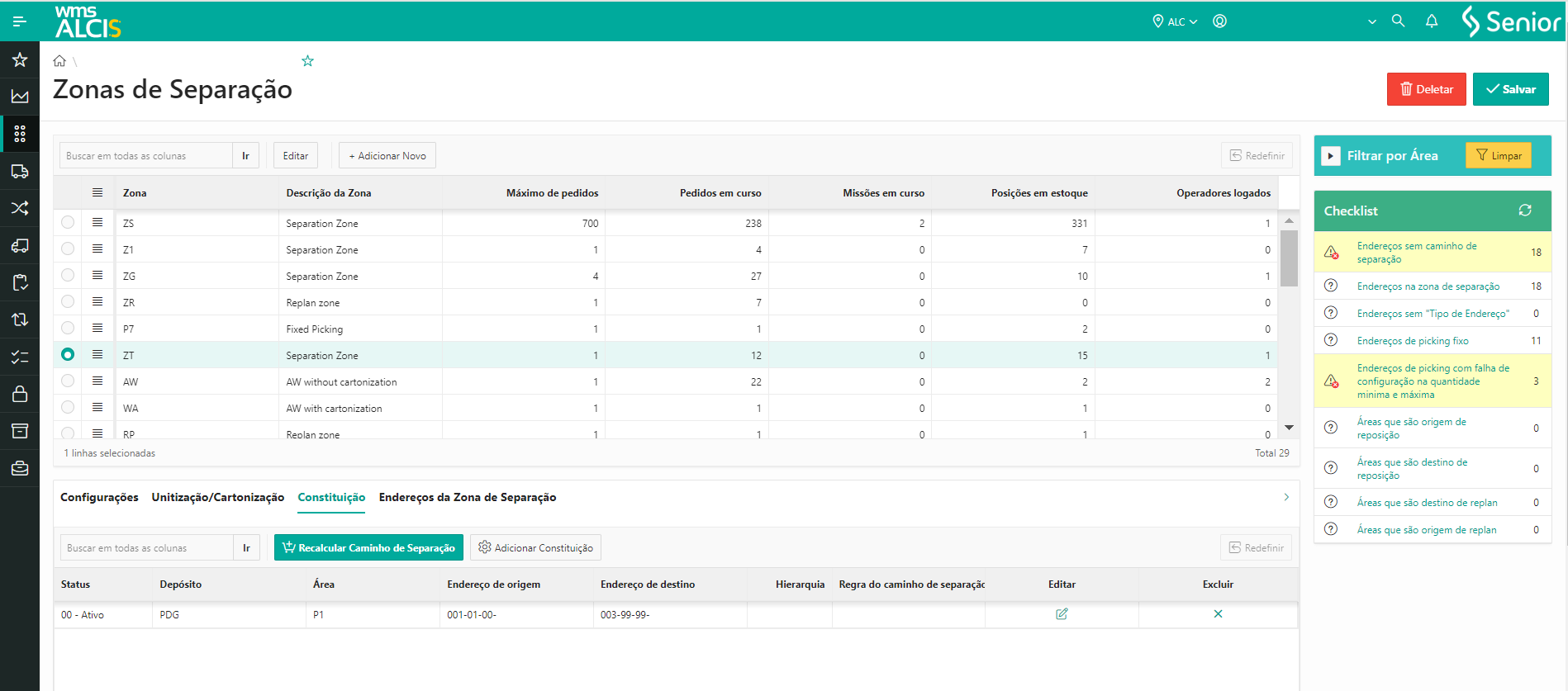This screenshot has width=1568, height=691.
Task: Delete constitution row with X icon
Action: pos(1218,614)
